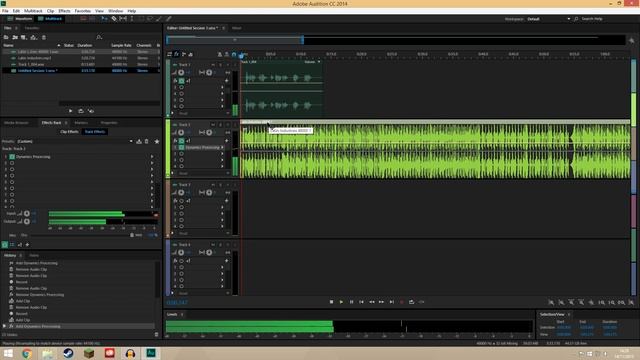Open Track 2 Dynamics Processing slot arrow
Screen dimensions: 640x360
coord(222,147)
